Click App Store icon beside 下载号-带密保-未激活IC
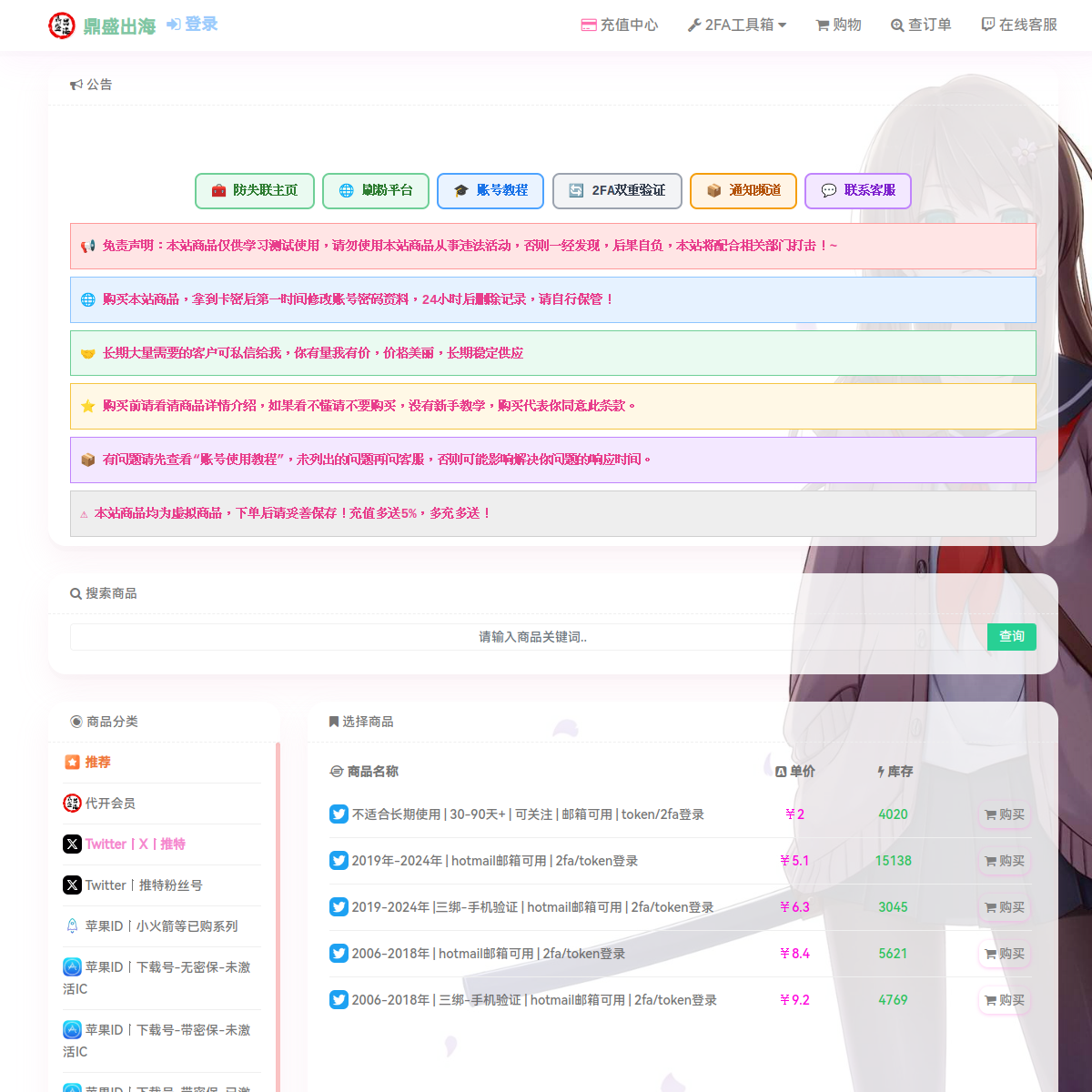Image resolution: width=1092 pixels, height=1092 pixels. coord(72,1030)
